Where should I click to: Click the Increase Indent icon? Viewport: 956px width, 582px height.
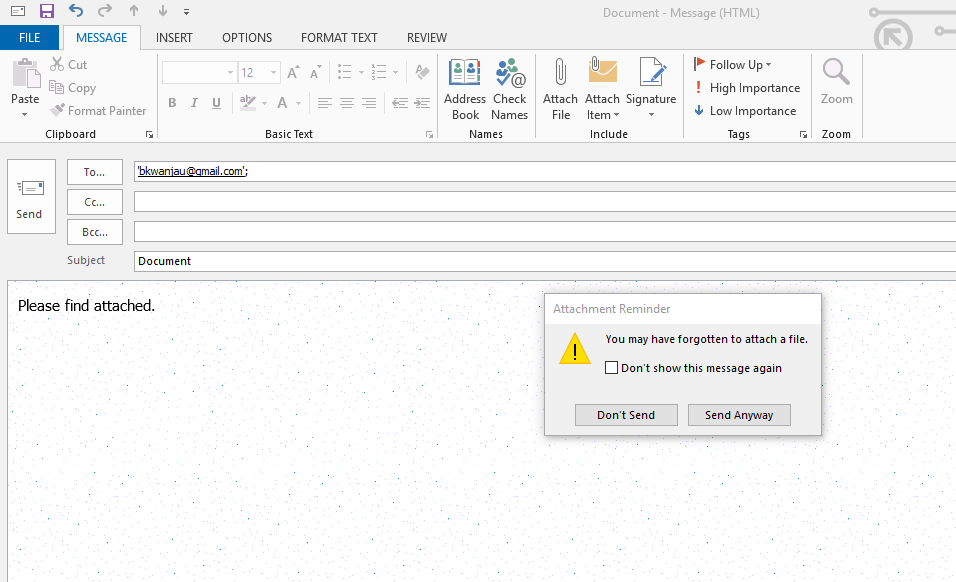pyautogui.click(x=422, y=103)
